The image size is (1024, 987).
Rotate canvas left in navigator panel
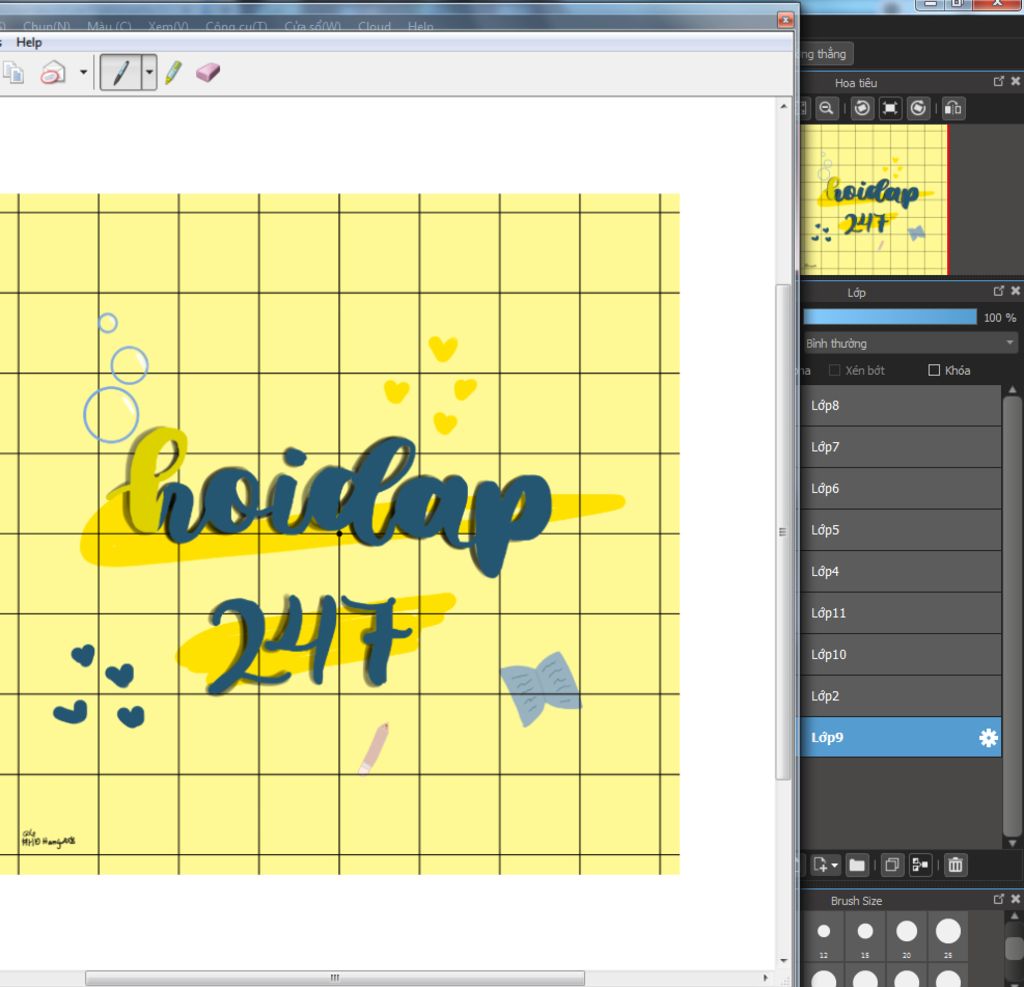point(862,108)
